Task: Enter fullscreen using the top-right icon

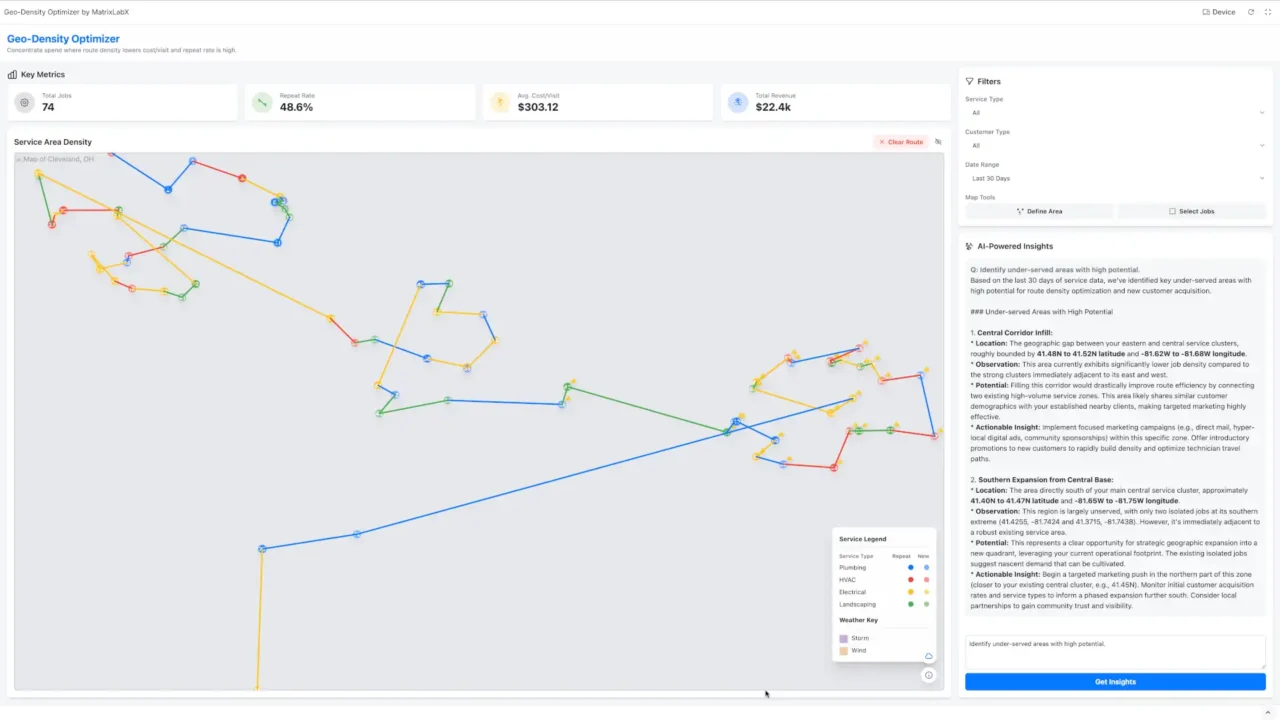Action: click(1266, 12)
